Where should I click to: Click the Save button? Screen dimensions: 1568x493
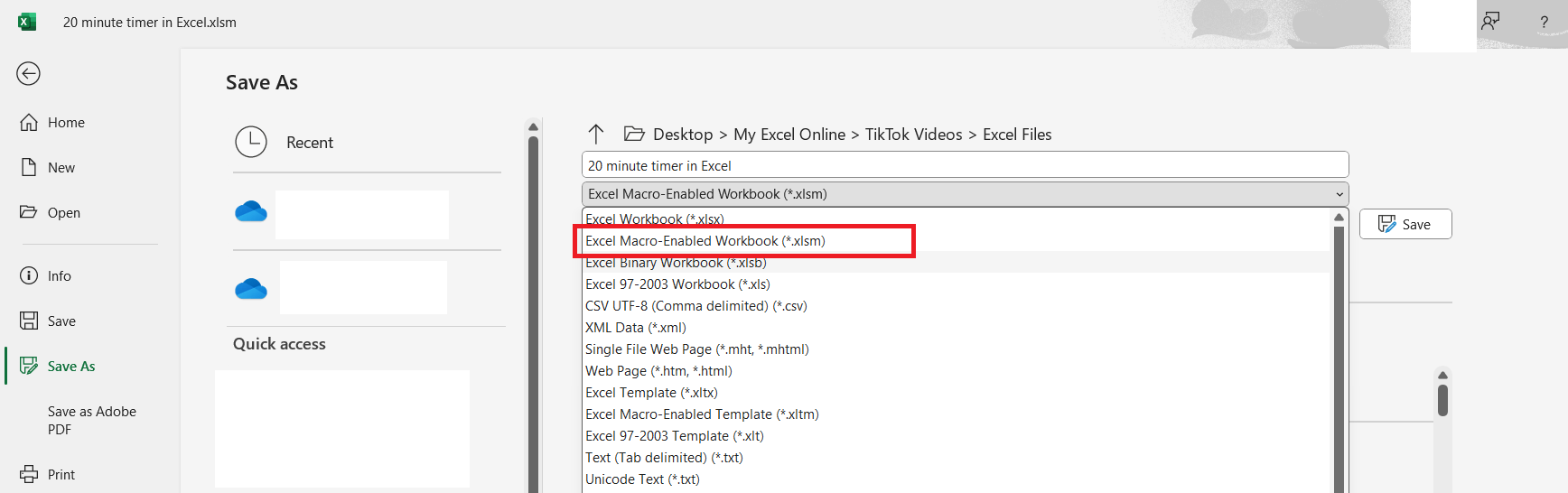(1405, 225)
